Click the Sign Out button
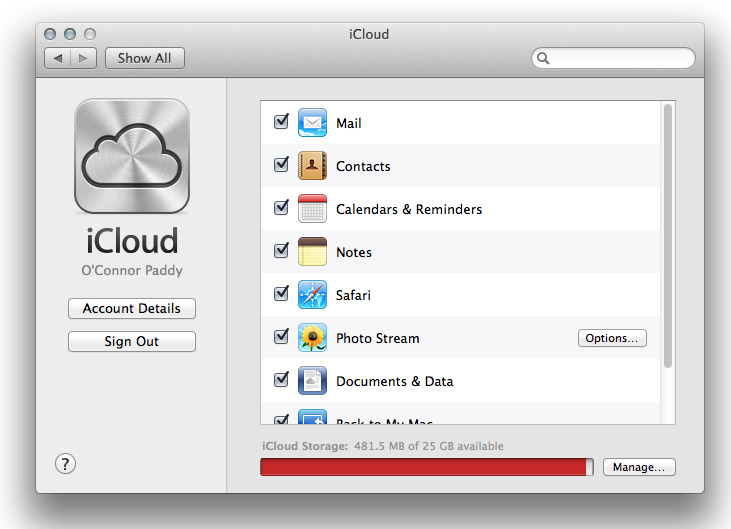Screen dimensions: 731x529 pos(132,341)
